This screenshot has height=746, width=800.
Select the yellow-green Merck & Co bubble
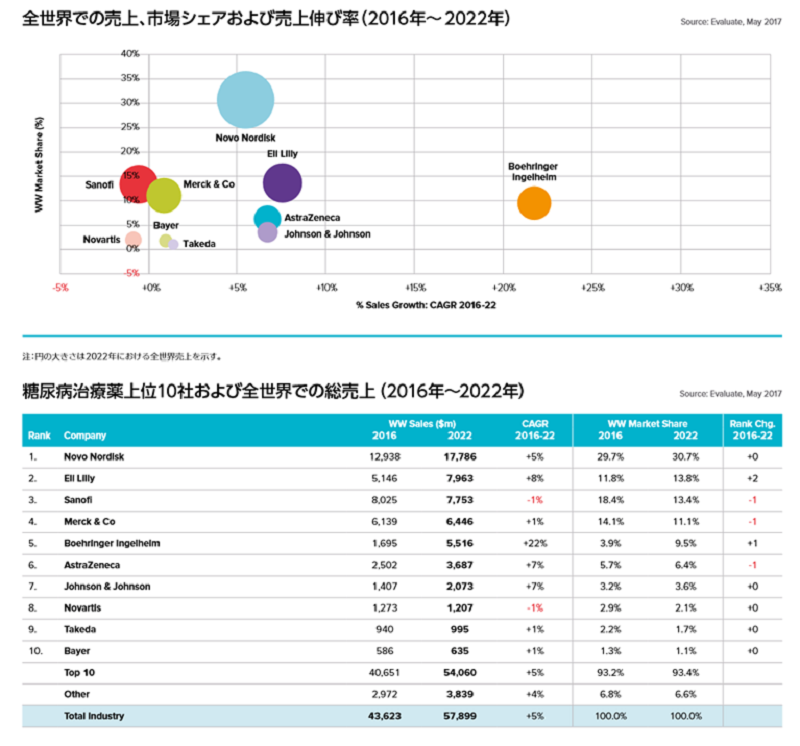[x=164, y=195]
